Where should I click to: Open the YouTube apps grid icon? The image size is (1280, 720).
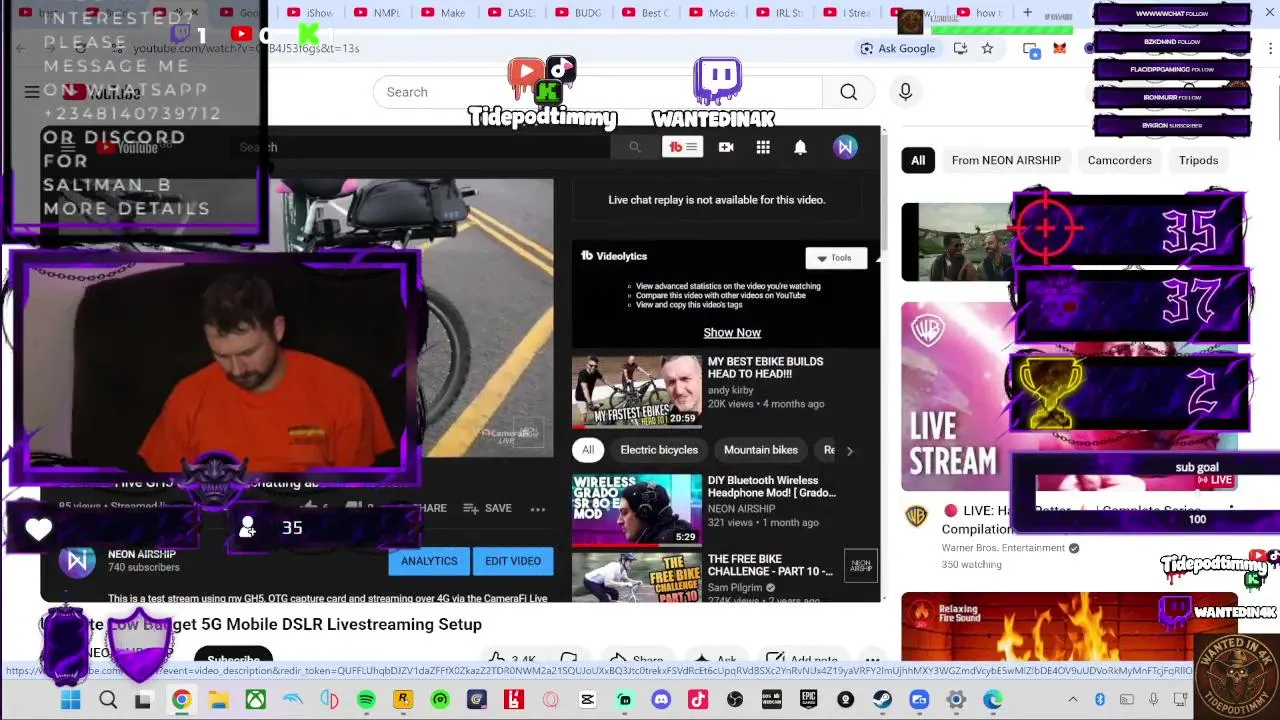pos(763,147)
